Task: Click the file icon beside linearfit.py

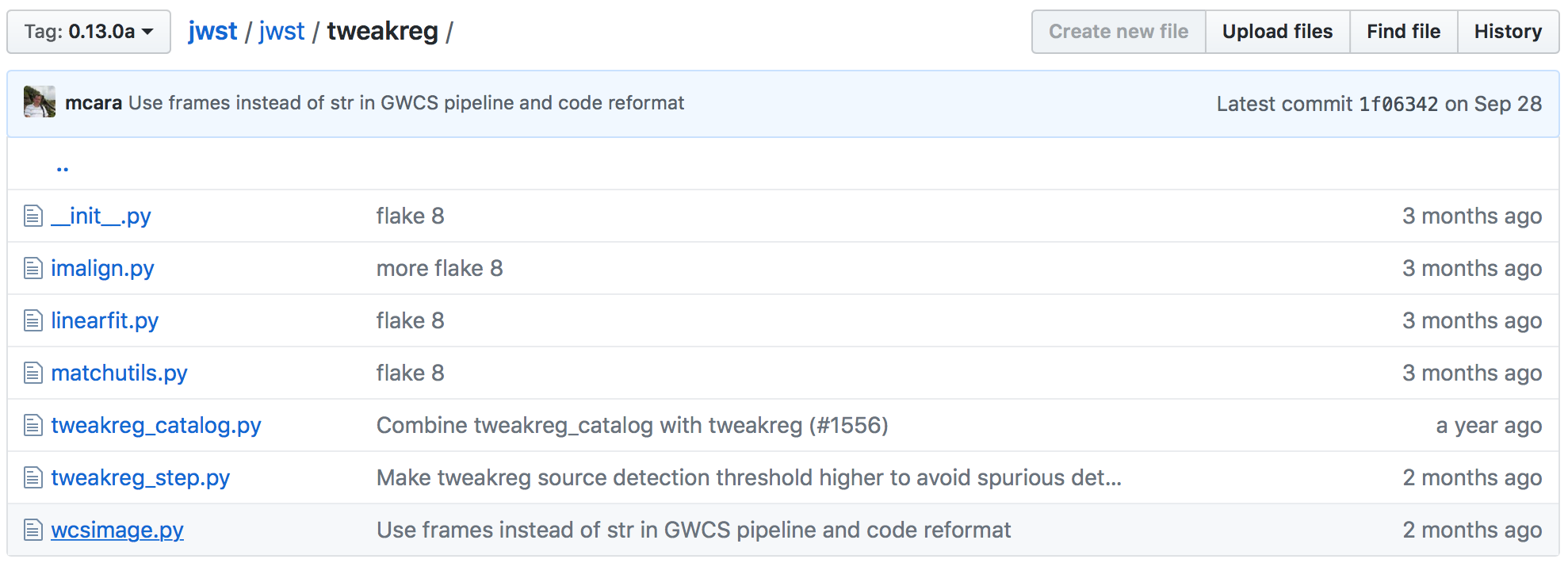Action: coord(33,320)
